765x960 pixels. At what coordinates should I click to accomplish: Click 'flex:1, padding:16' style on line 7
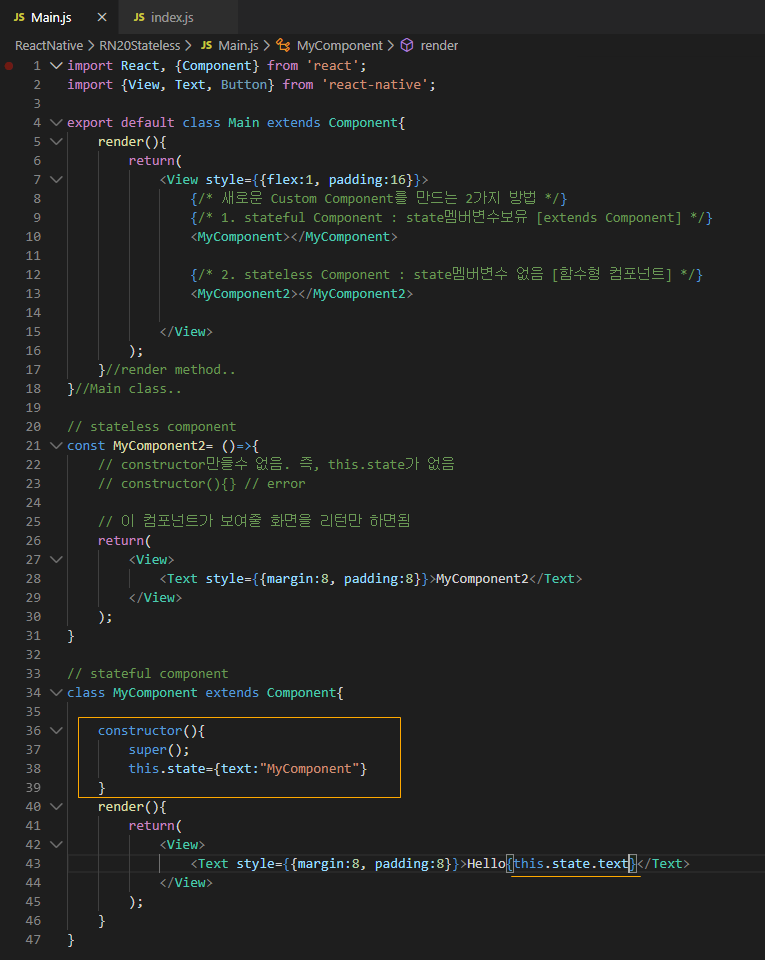point(337,179)
